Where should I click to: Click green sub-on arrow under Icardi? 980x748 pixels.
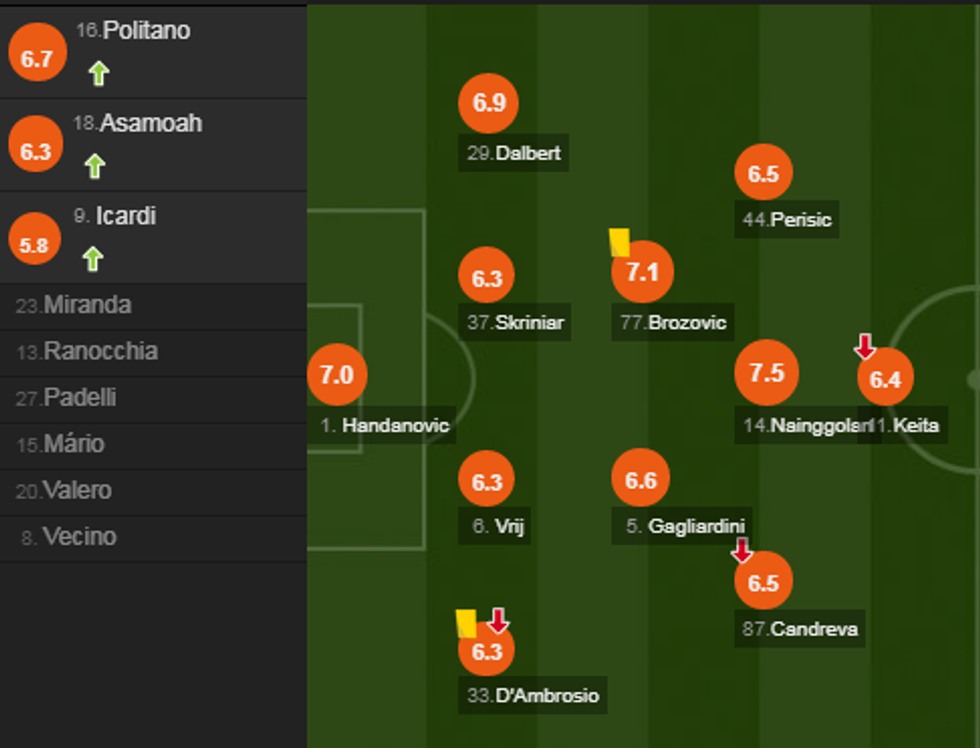point(93,259)
